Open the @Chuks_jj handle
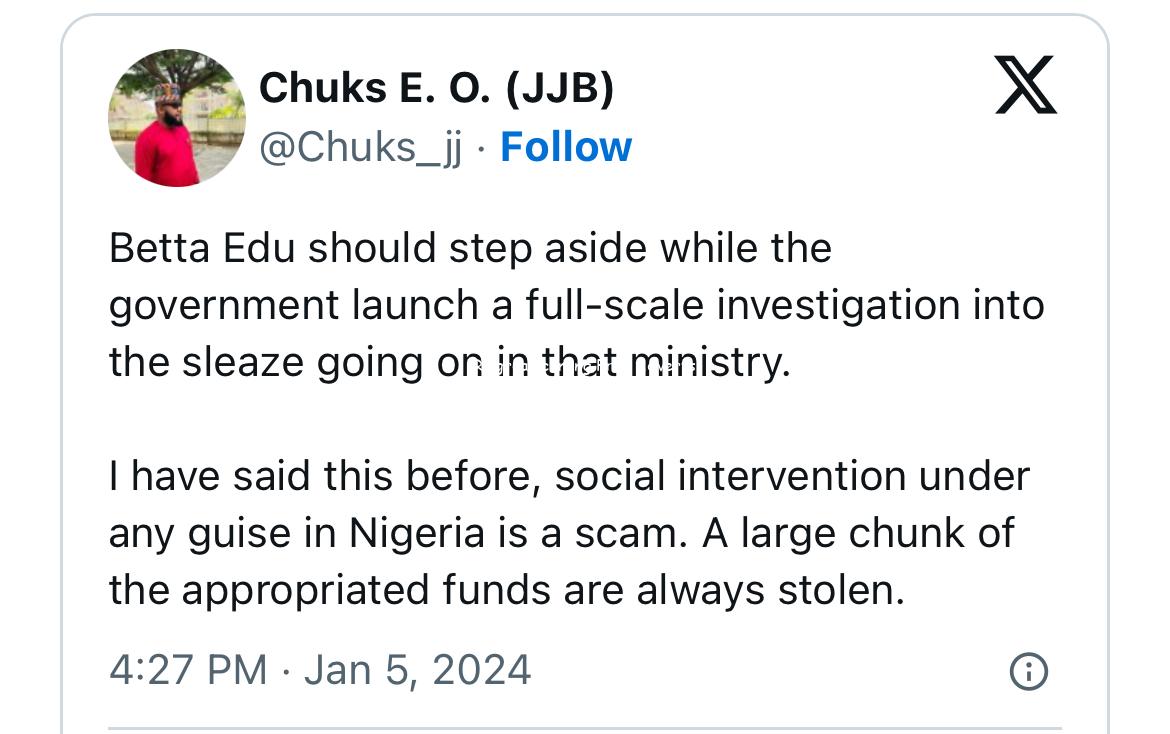The width and height of the screenshot is (1170, 734). [x=361, y=148]
